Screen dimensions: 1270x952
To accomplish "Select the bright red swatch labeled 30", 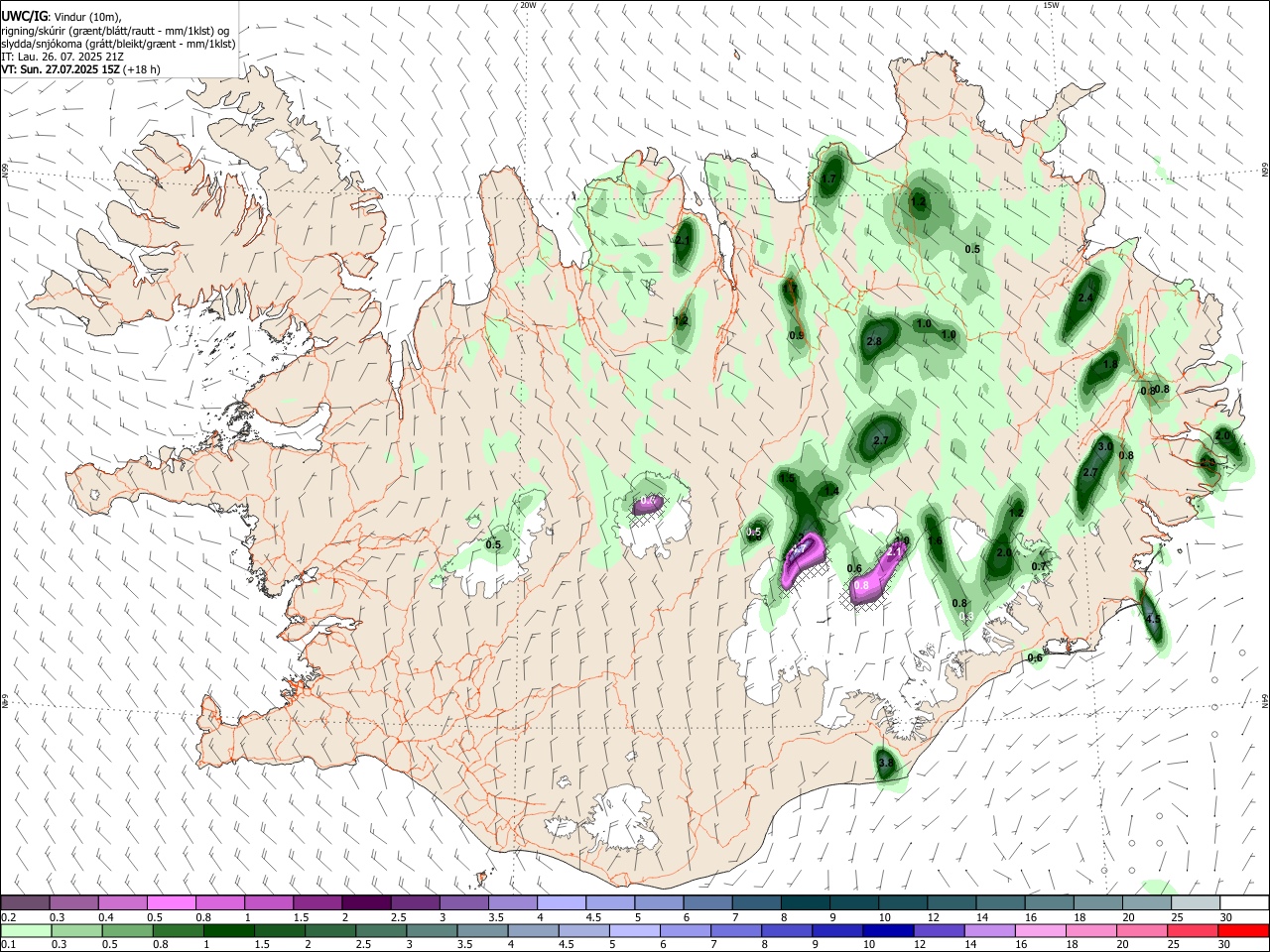I will coord(1243,930).
